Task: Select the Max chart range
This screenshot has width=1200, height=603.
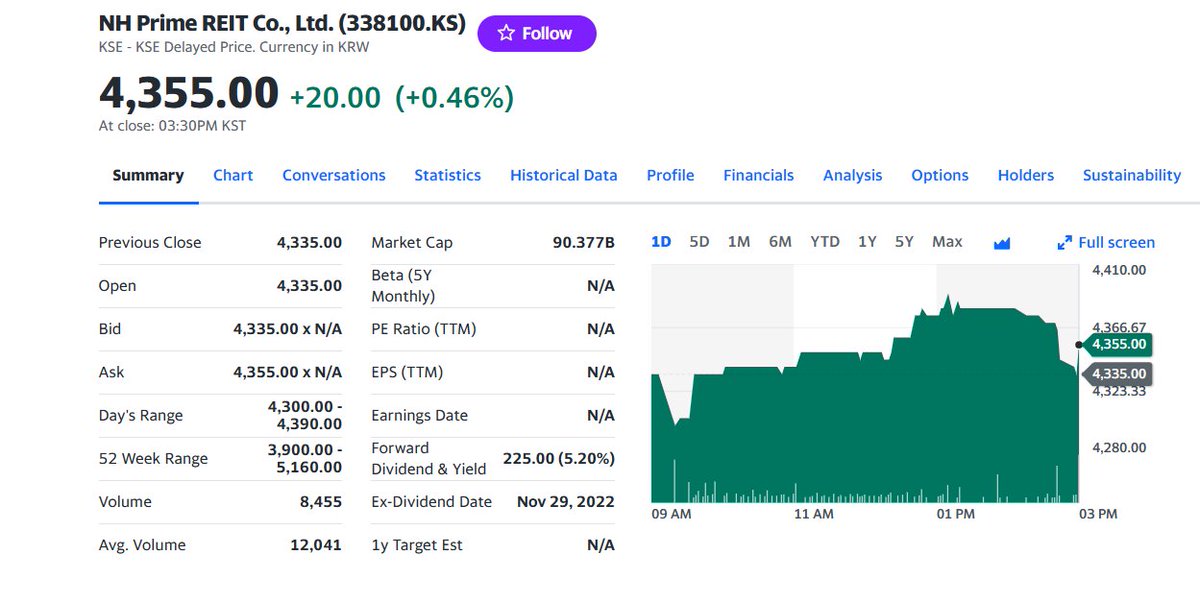Action: (x=947, y=242)
